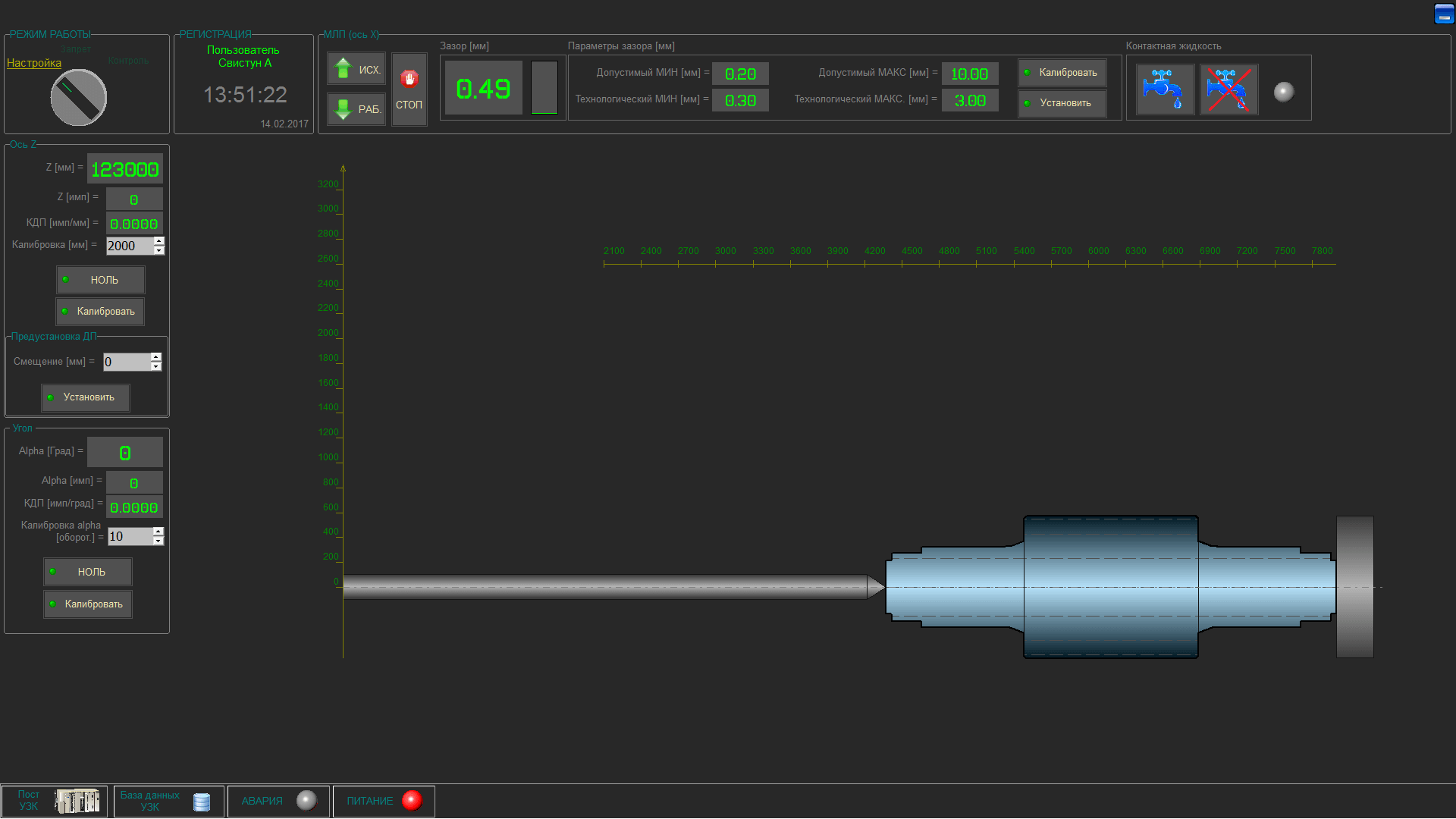Click Смещение [мм] input field
Screen dimensions: 1456x819
coord(127,362)
